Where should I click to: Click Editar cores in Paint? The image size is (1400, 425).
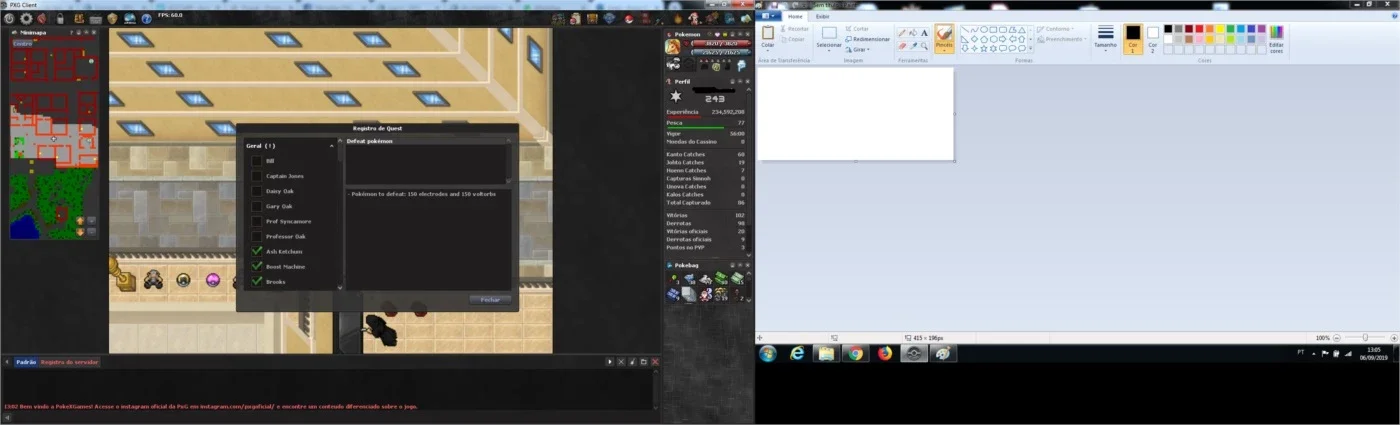(x=1276, y=38)
